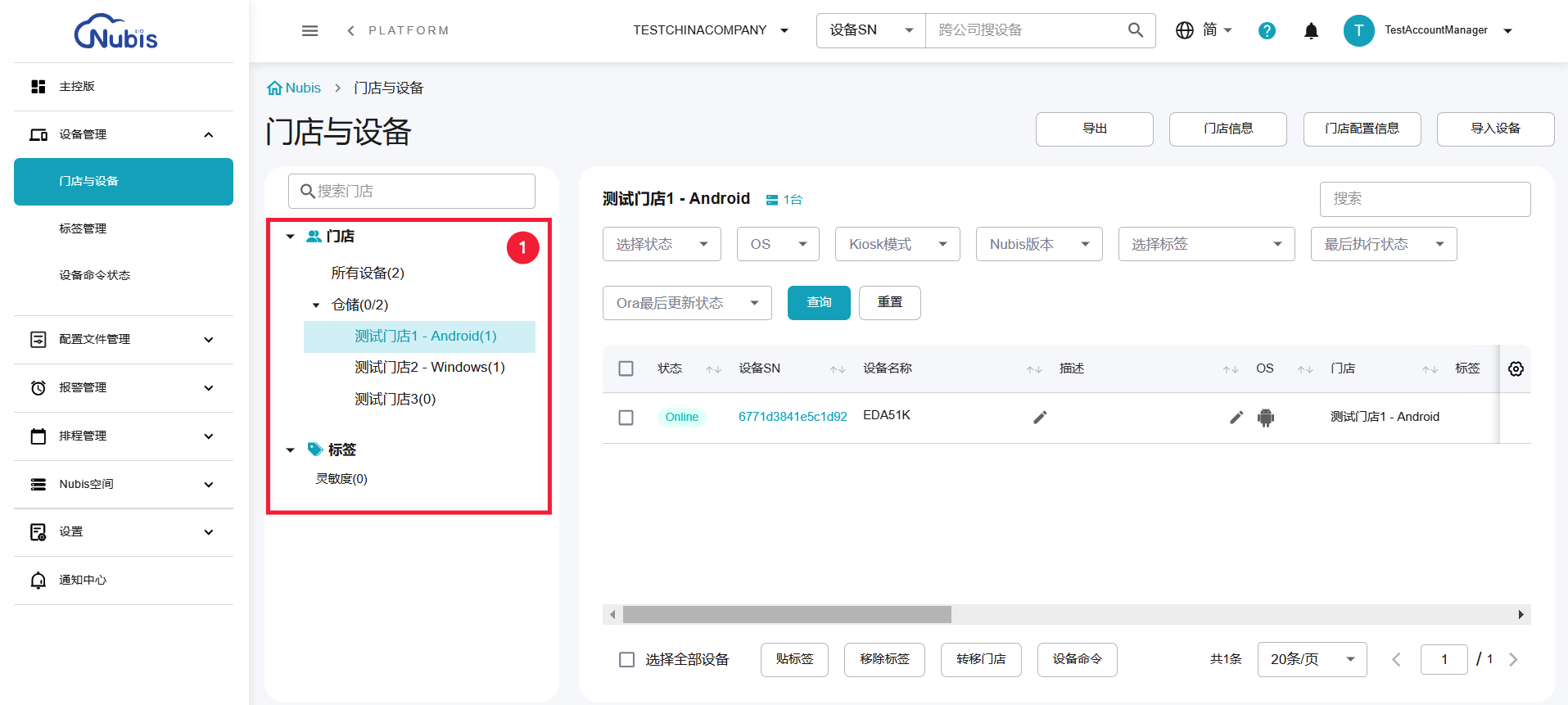The width and height of the screenshot is (1568, 705).
Task: Open the 设备SN search type dropdown
Action: [x=871, y=30]
